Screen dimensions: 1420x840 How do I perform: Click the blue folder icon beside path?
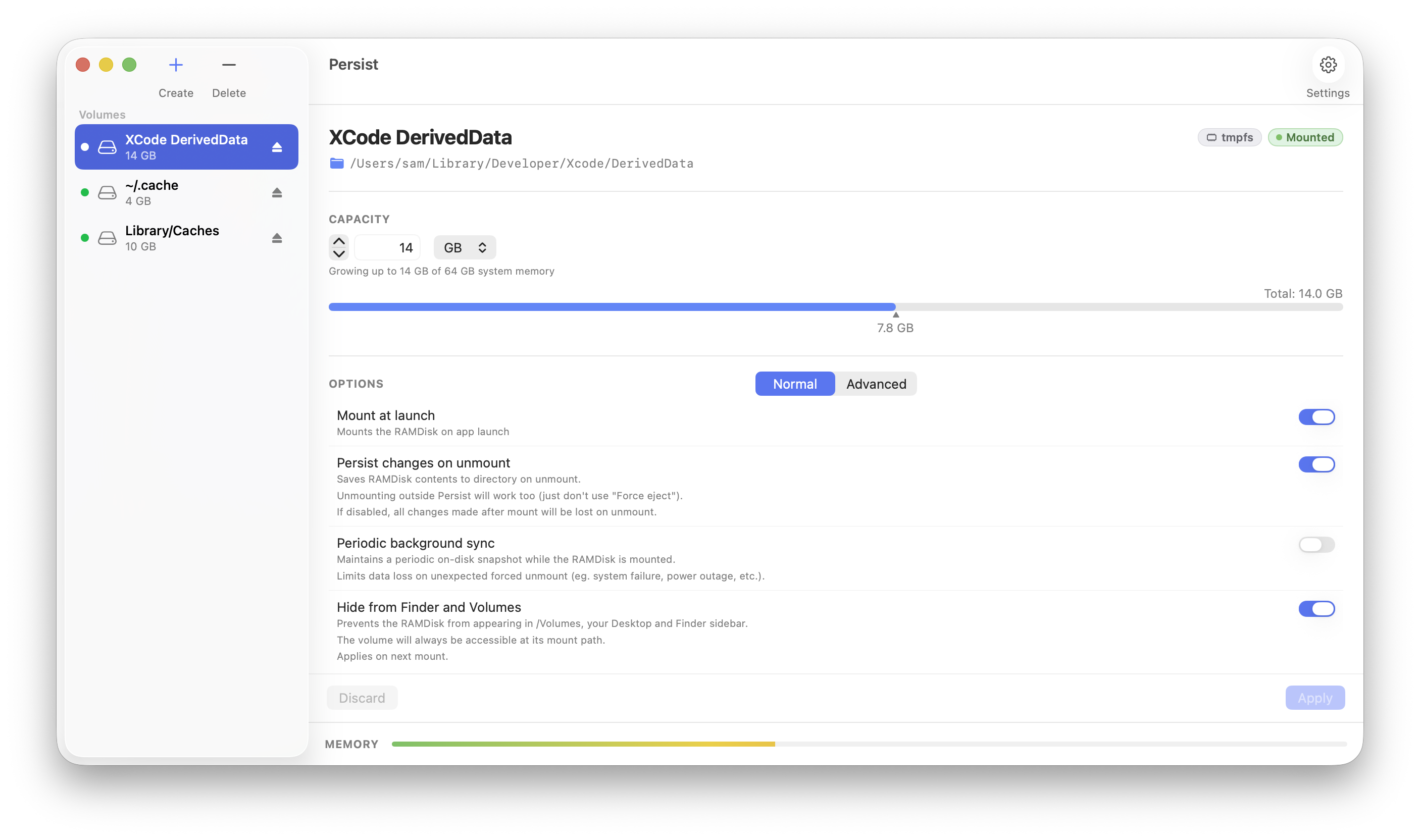coord(337,164)
